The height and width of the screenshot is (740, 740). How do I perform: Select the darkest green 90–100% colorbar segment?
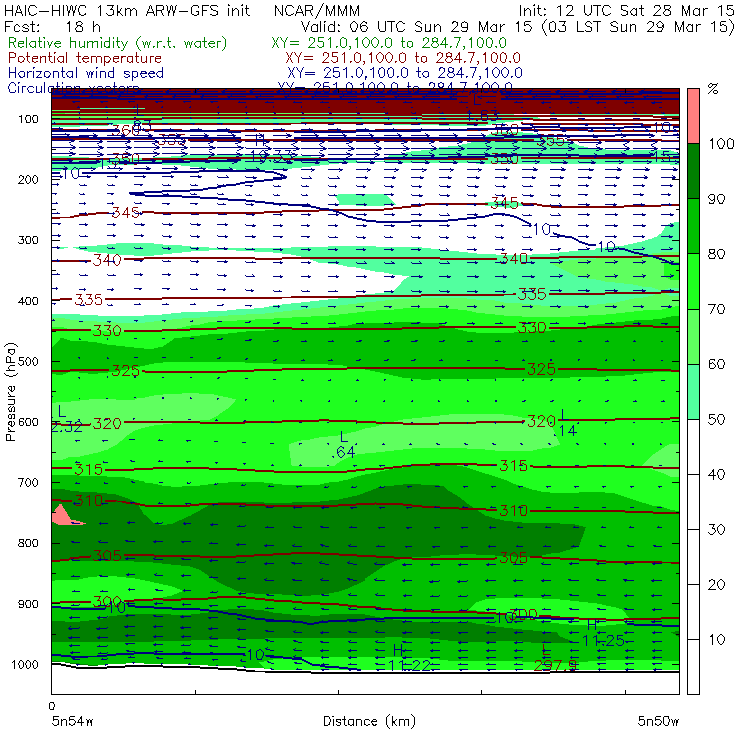coord(693,171)
